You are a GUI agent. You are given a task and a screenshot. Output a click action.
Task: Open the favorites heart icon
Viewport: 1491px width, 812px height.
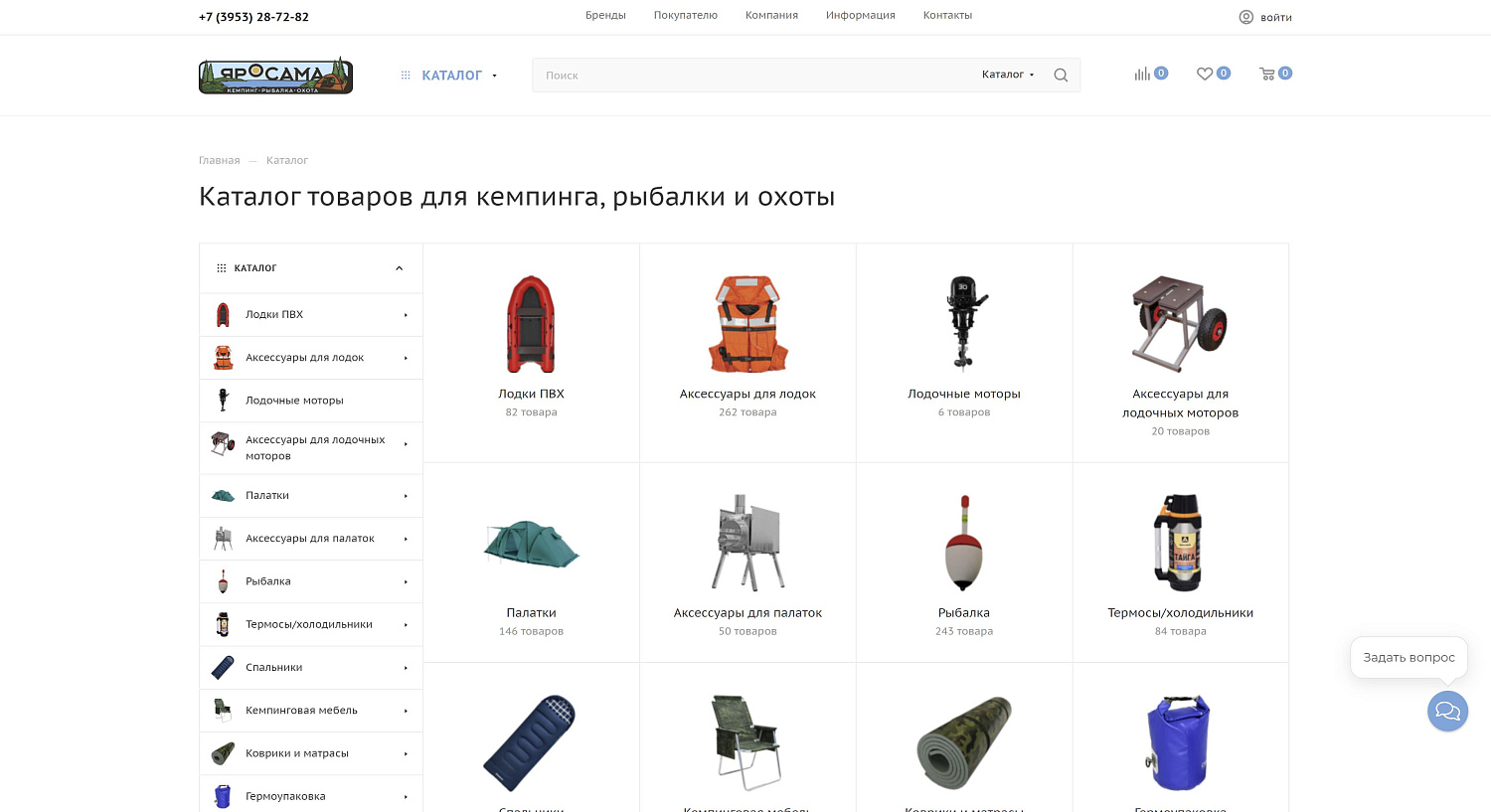coord(1205,74)
